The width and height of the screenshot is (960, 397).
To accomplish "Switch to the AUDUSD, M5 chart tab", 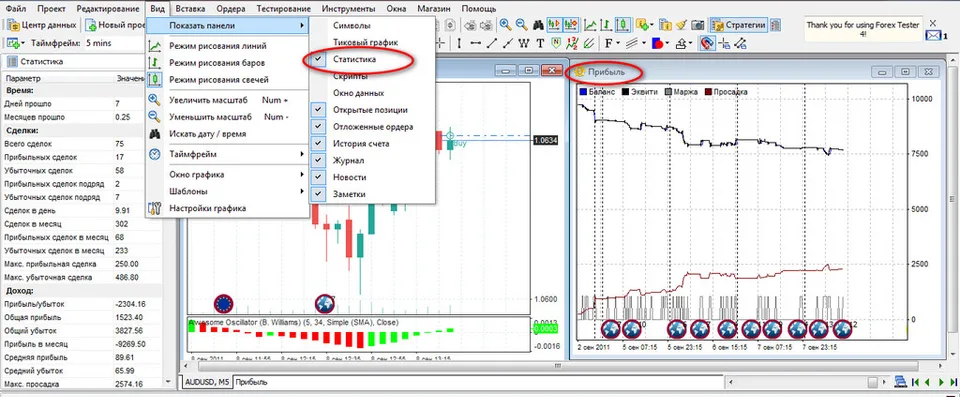I will coord(207,382).
